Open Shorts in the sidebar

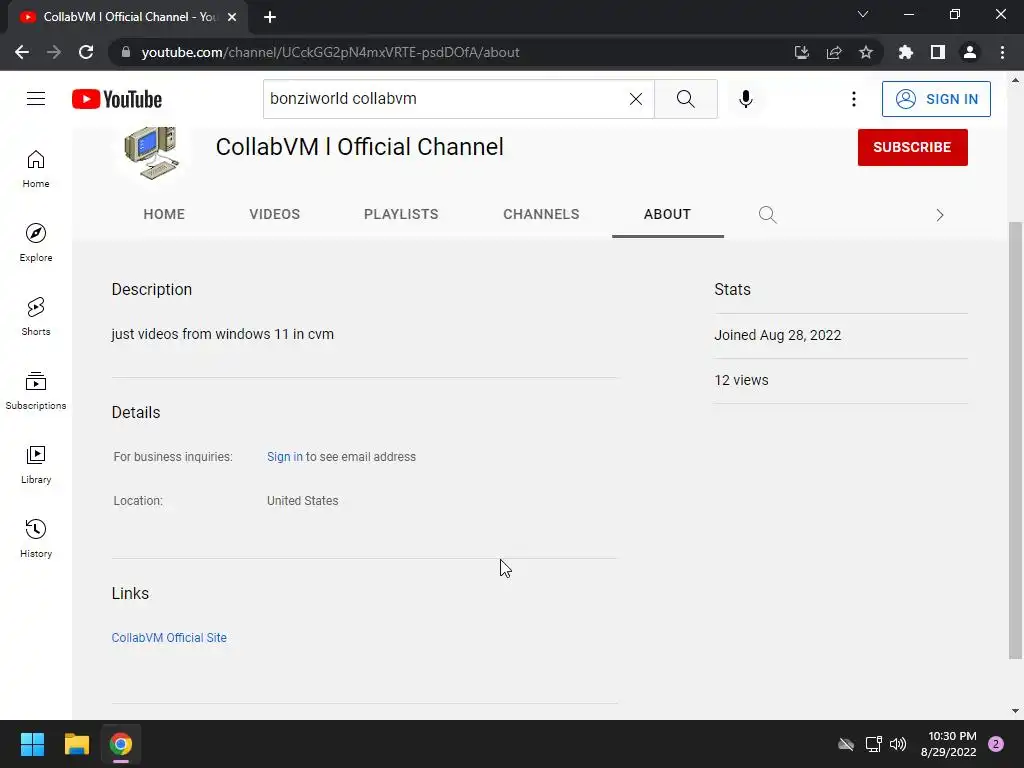36,316
